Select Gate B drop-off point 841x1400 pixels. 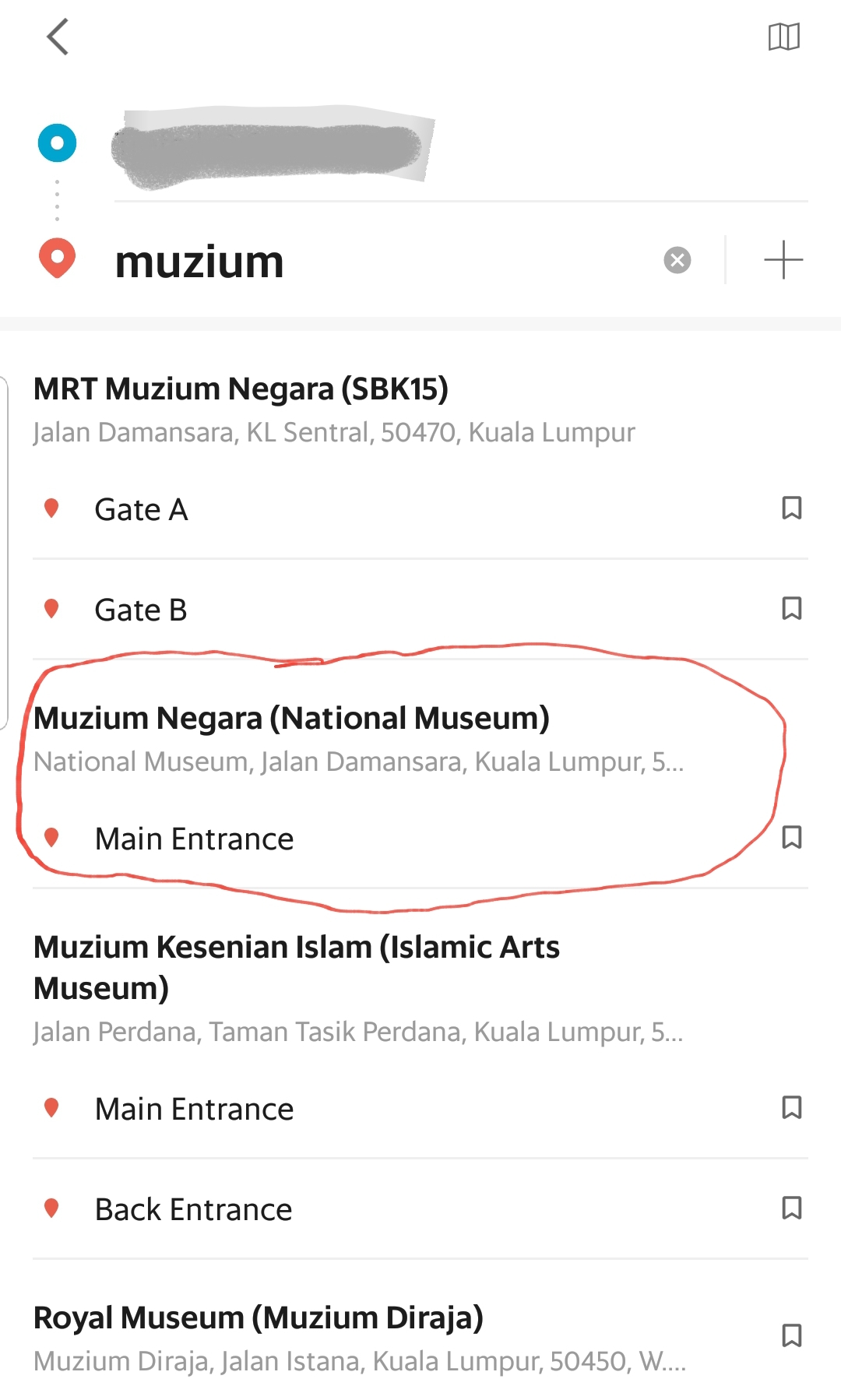(141, 610)
